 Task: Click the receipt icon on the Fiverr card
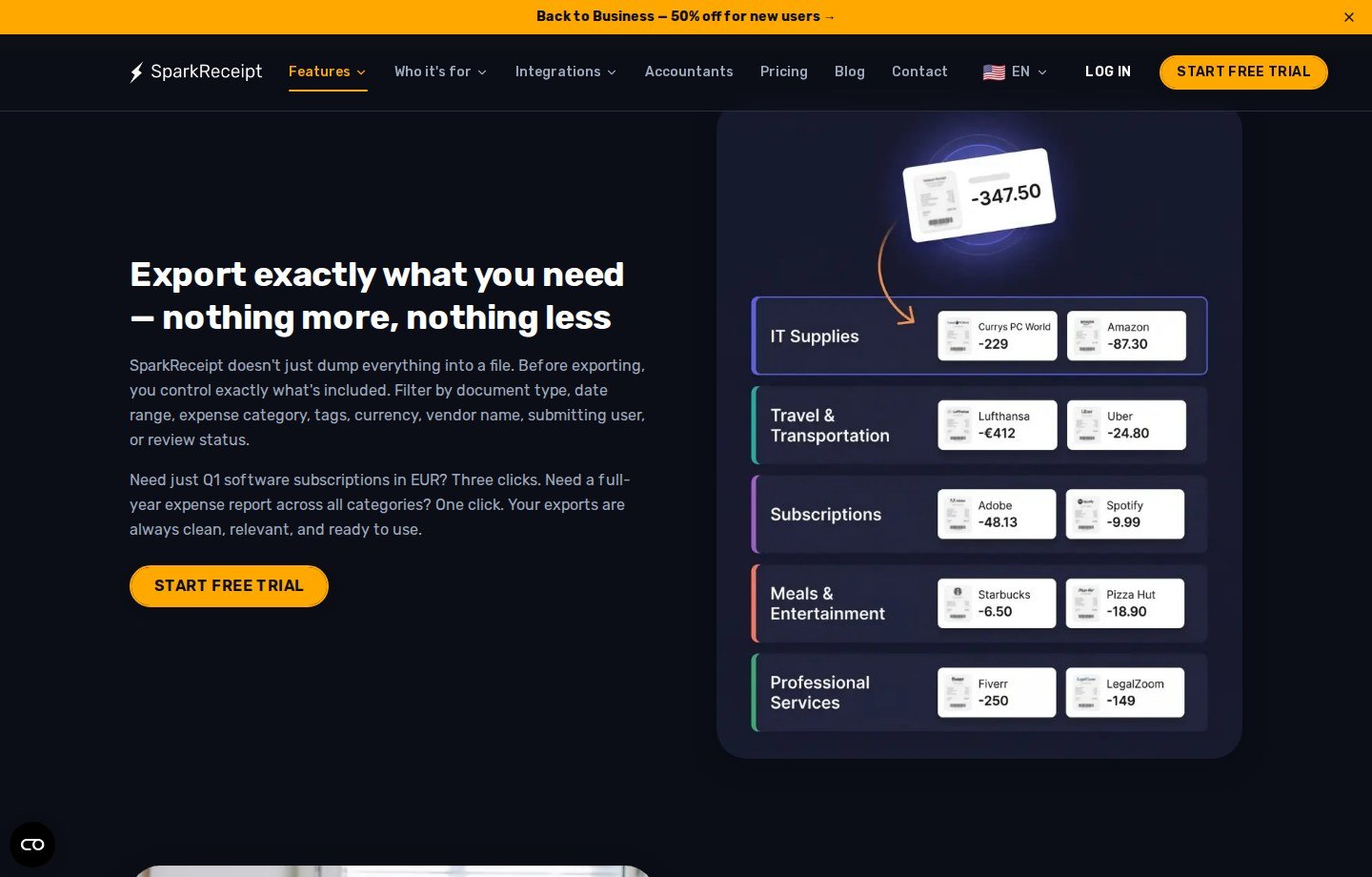(958, 693)
